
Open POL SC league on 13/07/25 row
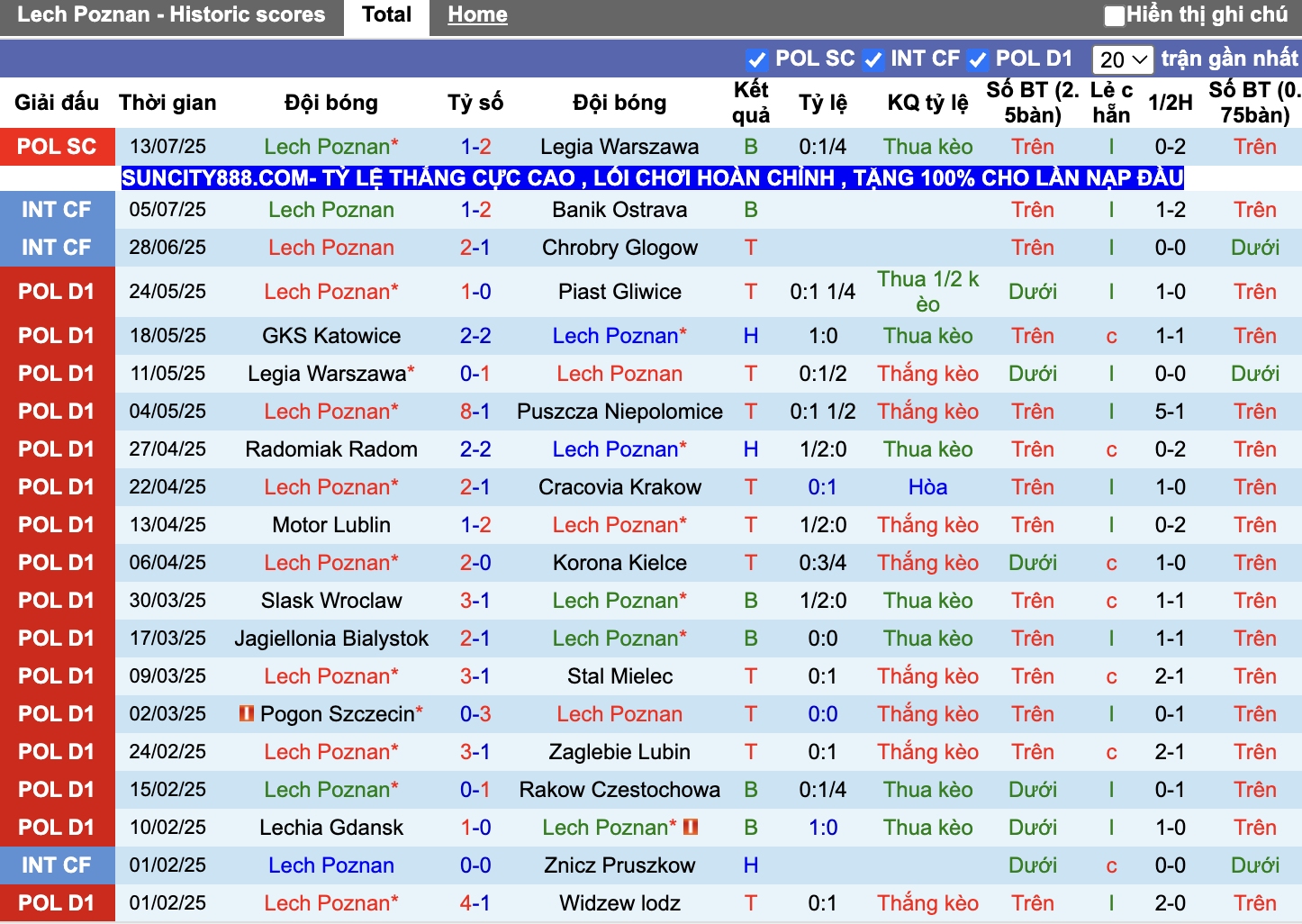[57, 147]
